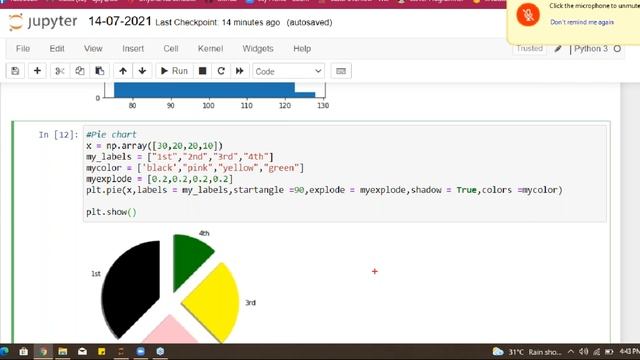Move the selected cell up
Viewport: 640px width, 360px height.
[123, 71]
